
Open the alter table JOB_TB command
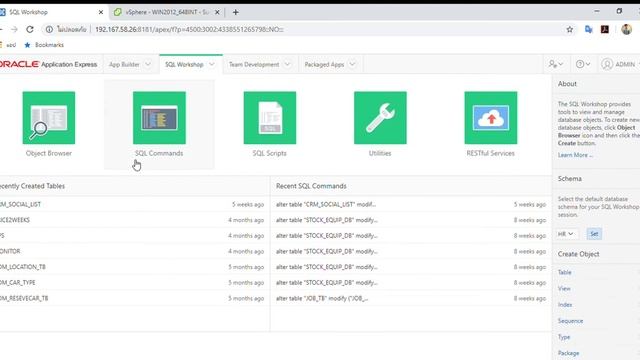[x=322, y=298]
